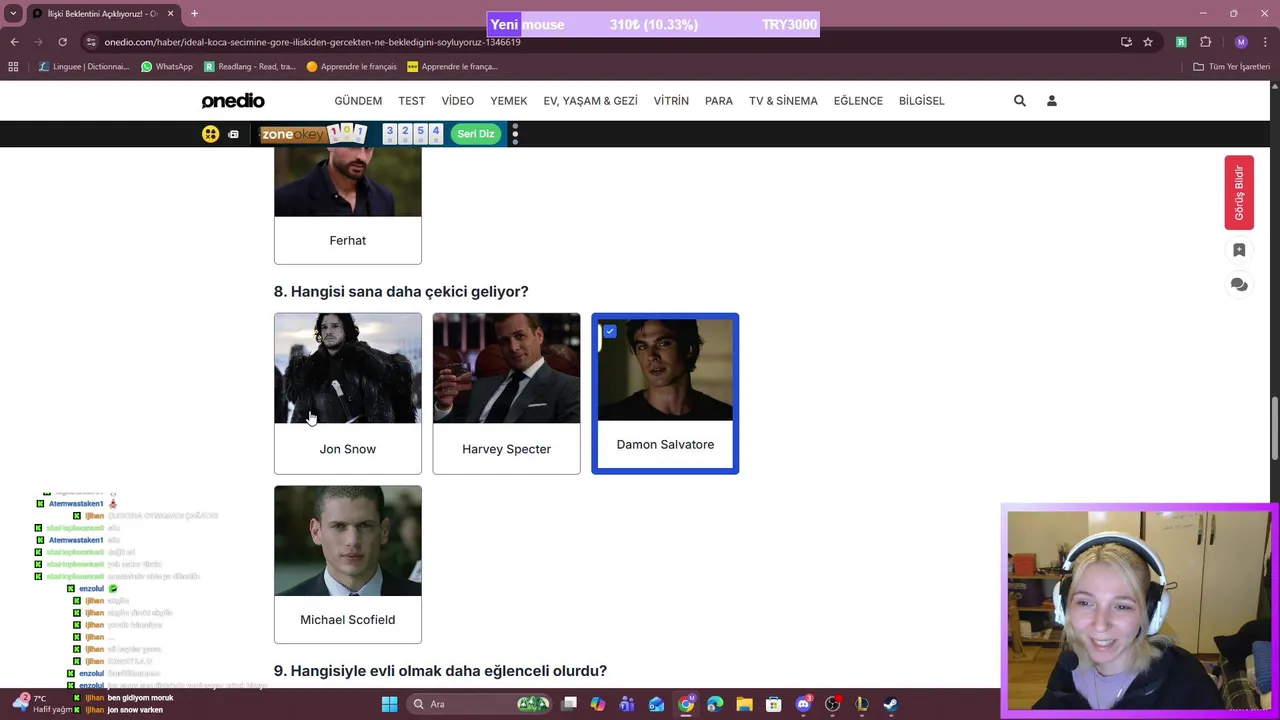Open Steam from the taskbar
This screenshot has width=1280, height=720.
coord(890,704)
